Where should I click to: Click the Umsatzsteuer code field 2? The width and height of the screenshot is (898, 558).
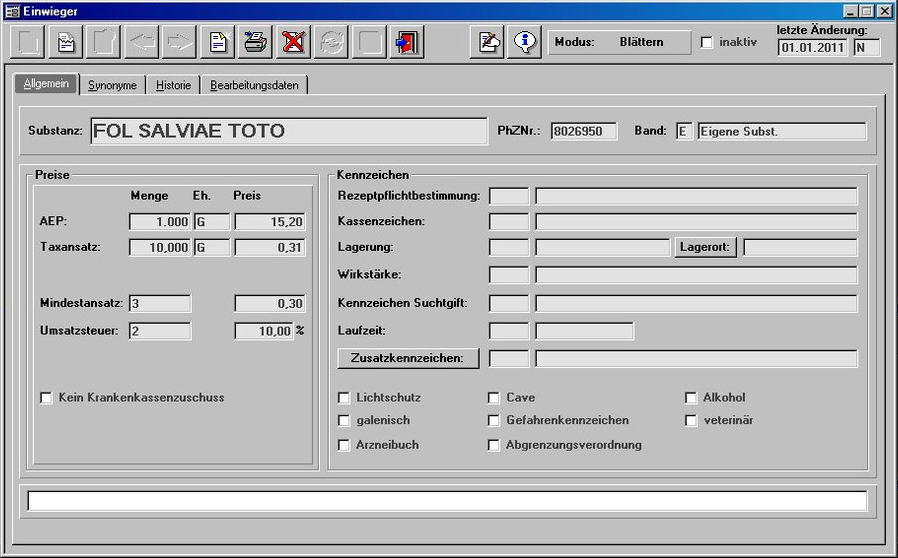click(x=160, y=331)
